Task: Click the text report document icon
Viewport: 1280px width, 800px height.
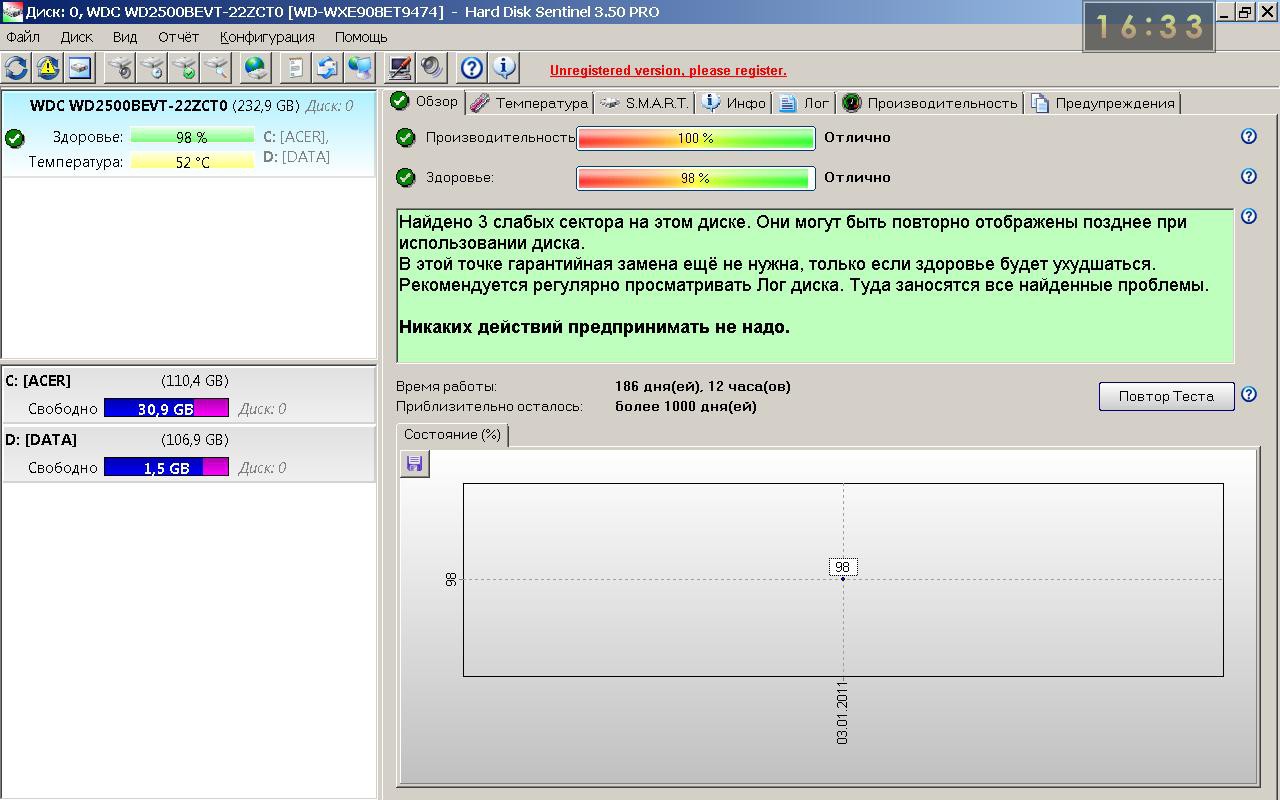Action: tap(295, 68)
